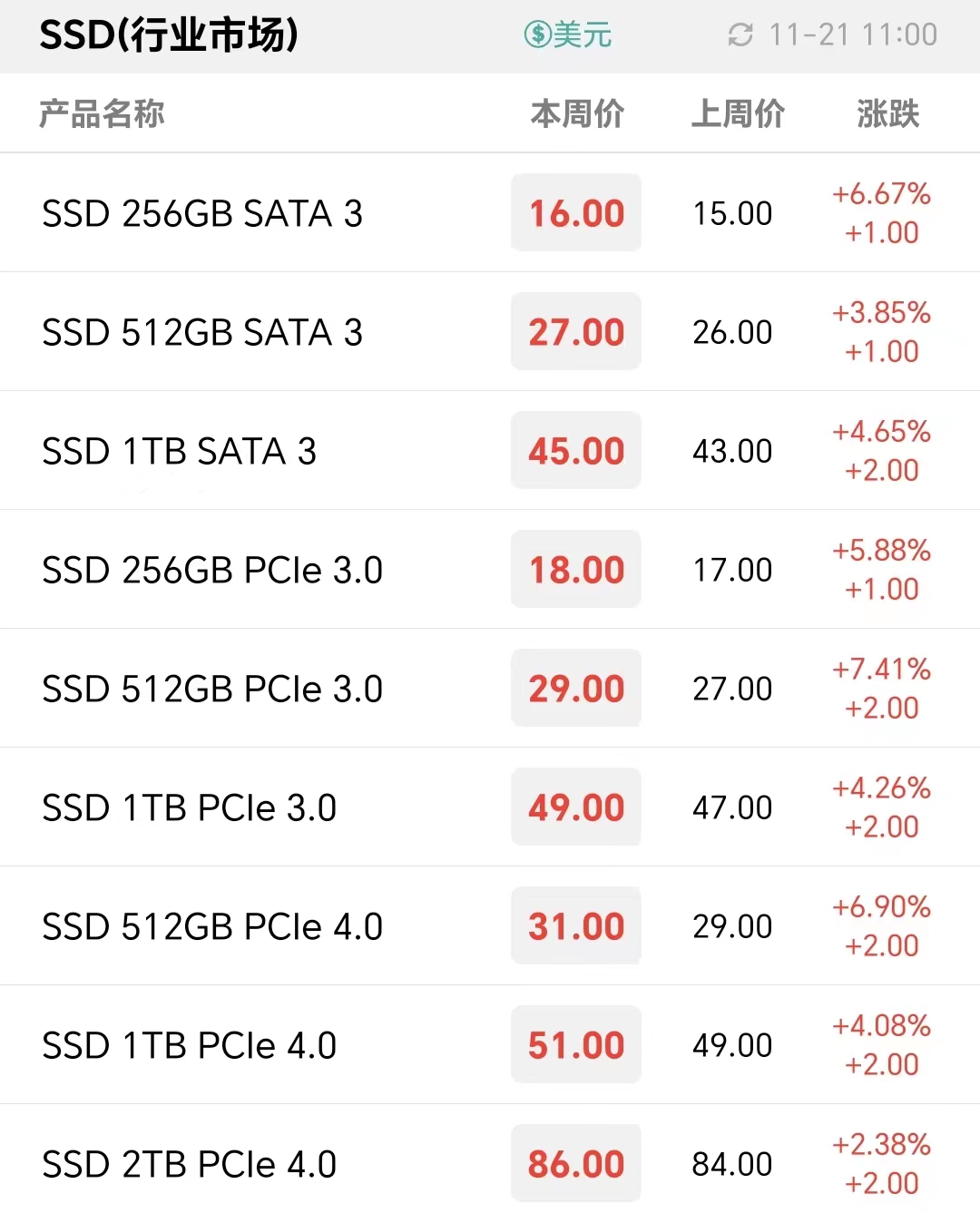980x1213 pixels.
Task: Click the +6.67% change value
Action: pyautogui.click(x=882, y=194)
